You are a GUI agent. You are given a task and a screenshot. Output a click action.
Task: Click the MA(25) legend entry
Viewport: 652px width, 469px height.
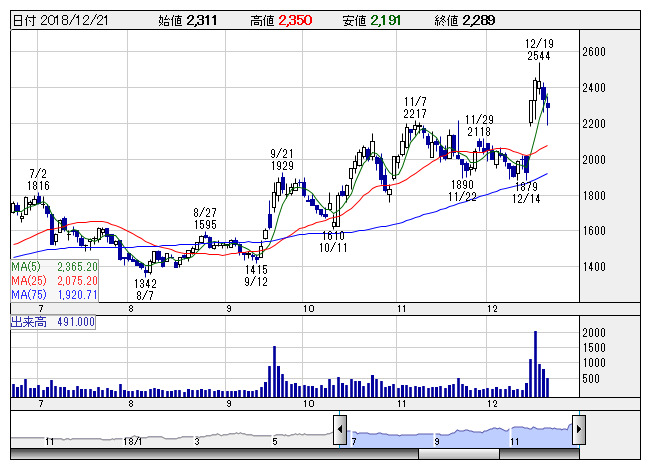54,281
